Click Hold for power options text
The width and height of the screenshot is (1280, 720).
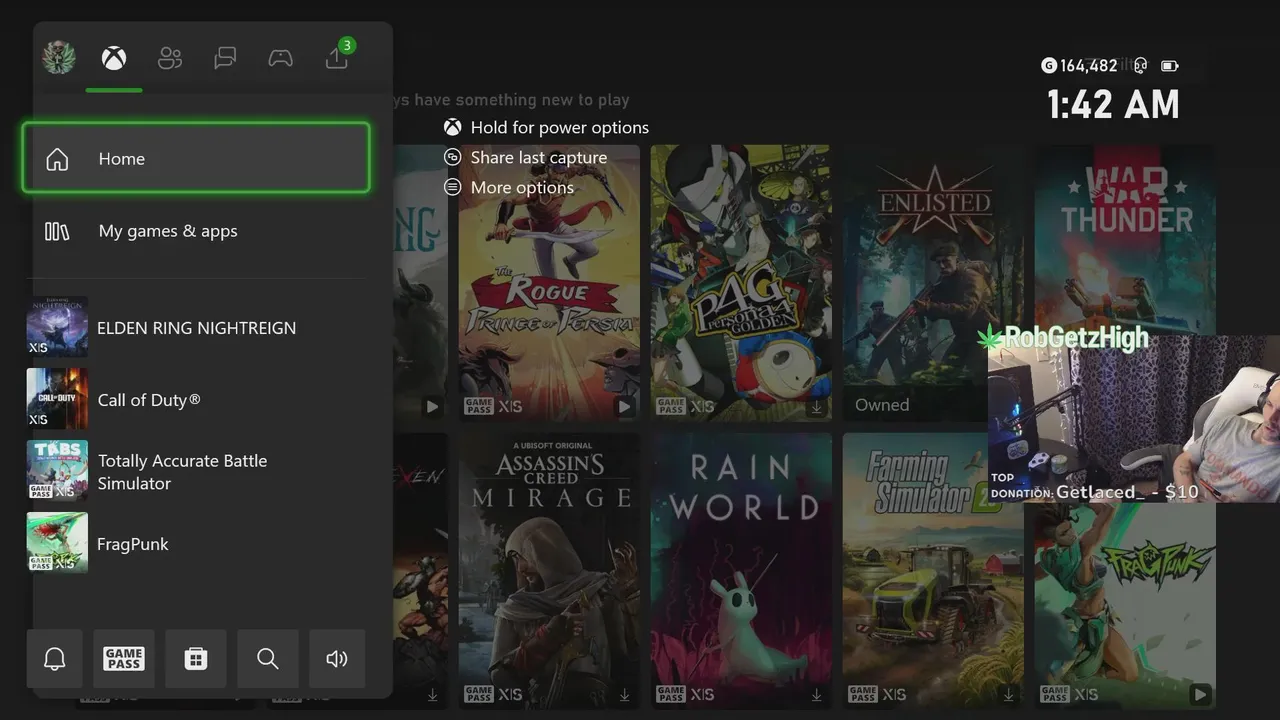pos(560,127)
